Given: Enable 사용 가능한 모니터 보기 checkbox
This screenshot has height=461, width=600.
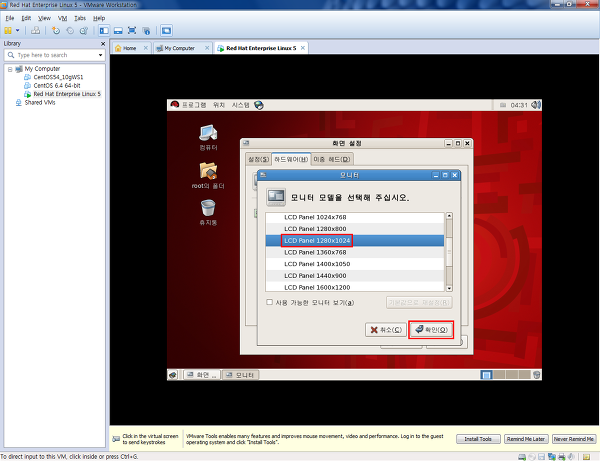Looking at the screenshot, I should 269,302.
